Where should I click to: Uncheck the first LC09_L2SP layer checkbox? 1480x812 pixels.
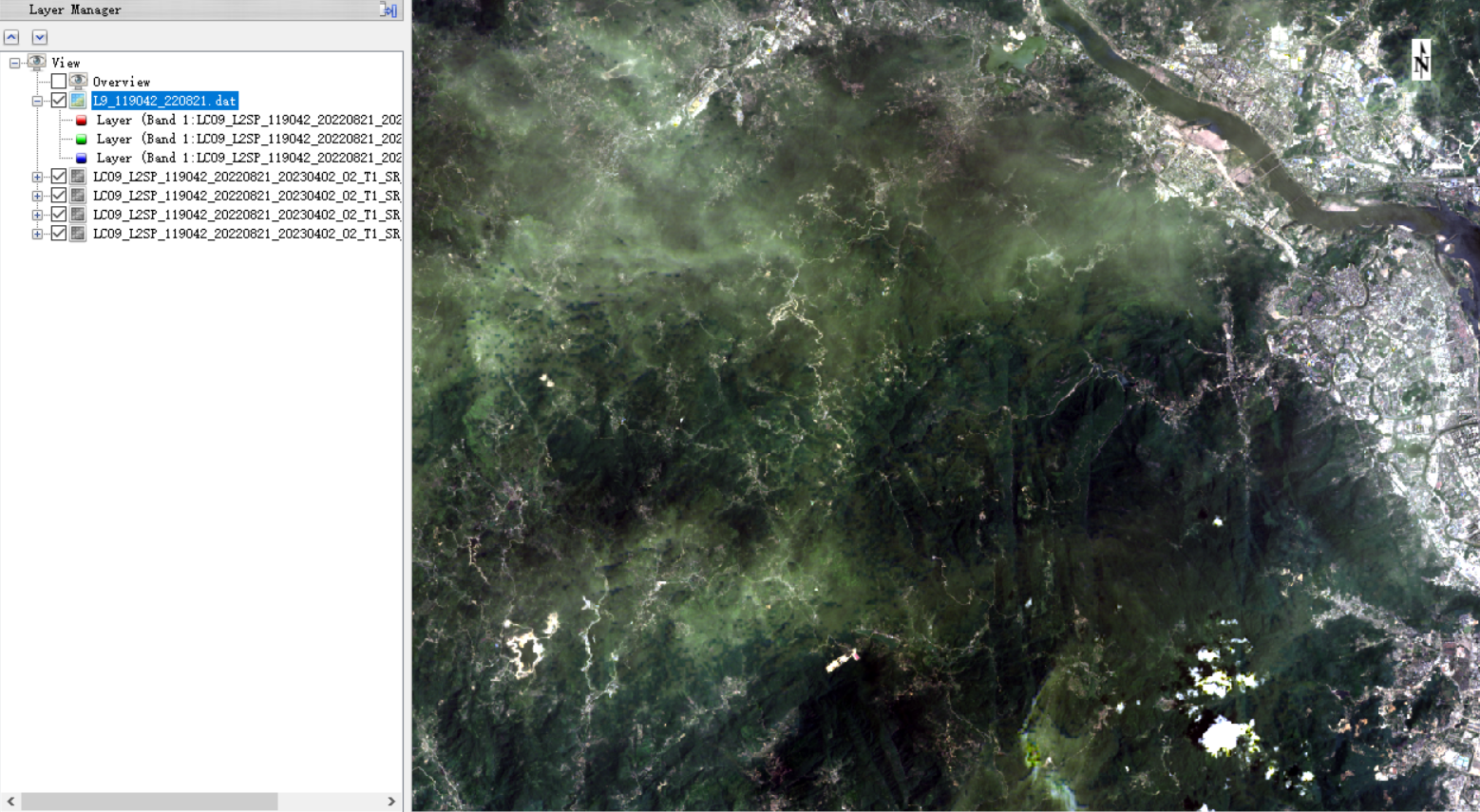click(59, 177)
